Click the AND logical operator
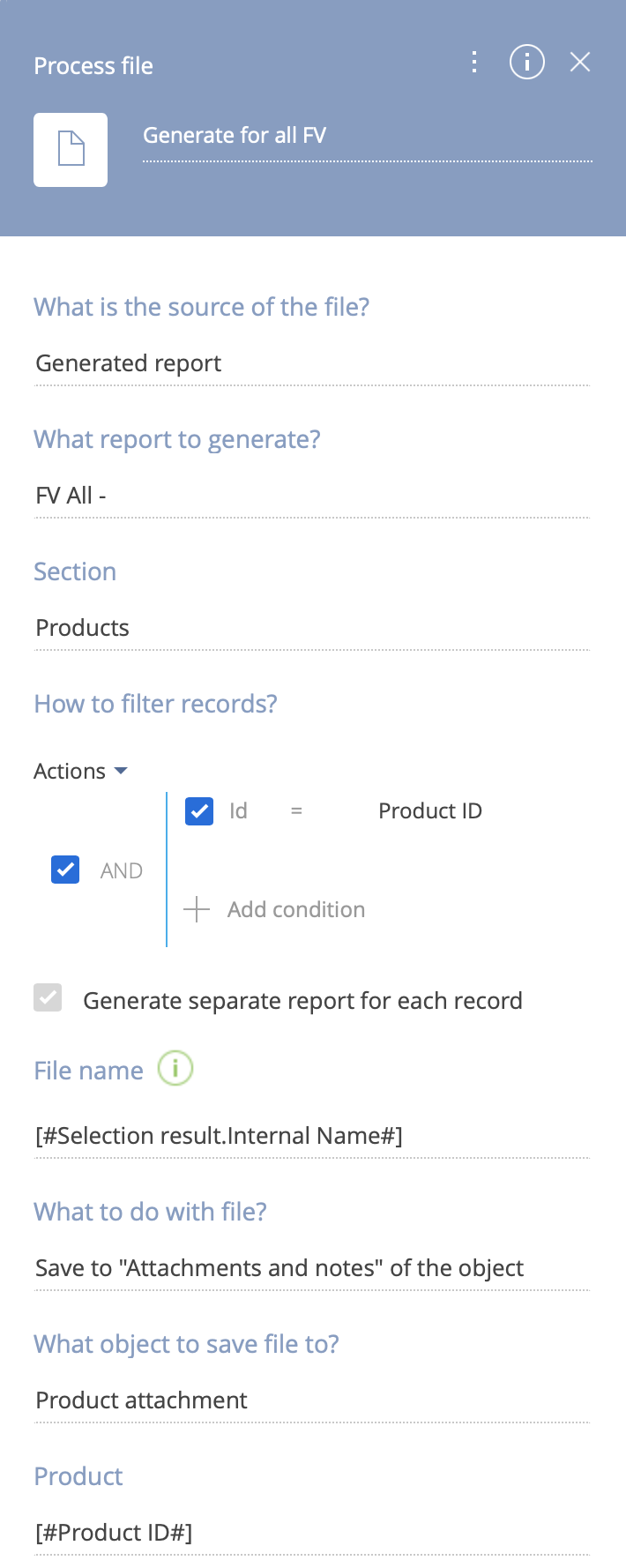The width and height of the screenshot is (626, 1568). [x=121, y=870]
